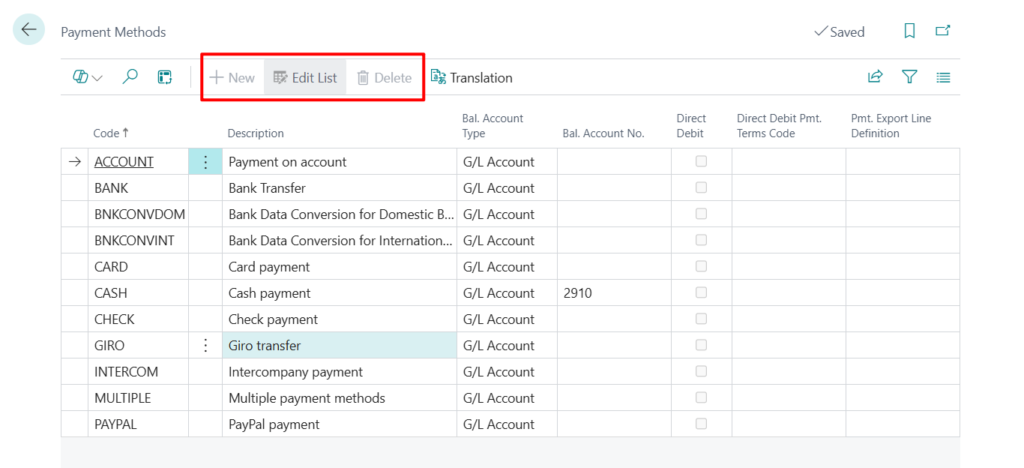Image resolution: width=1024 pixels, height=468 pixels.
Task: Open row options for ACCOUNT
Action: coord(205,162)
